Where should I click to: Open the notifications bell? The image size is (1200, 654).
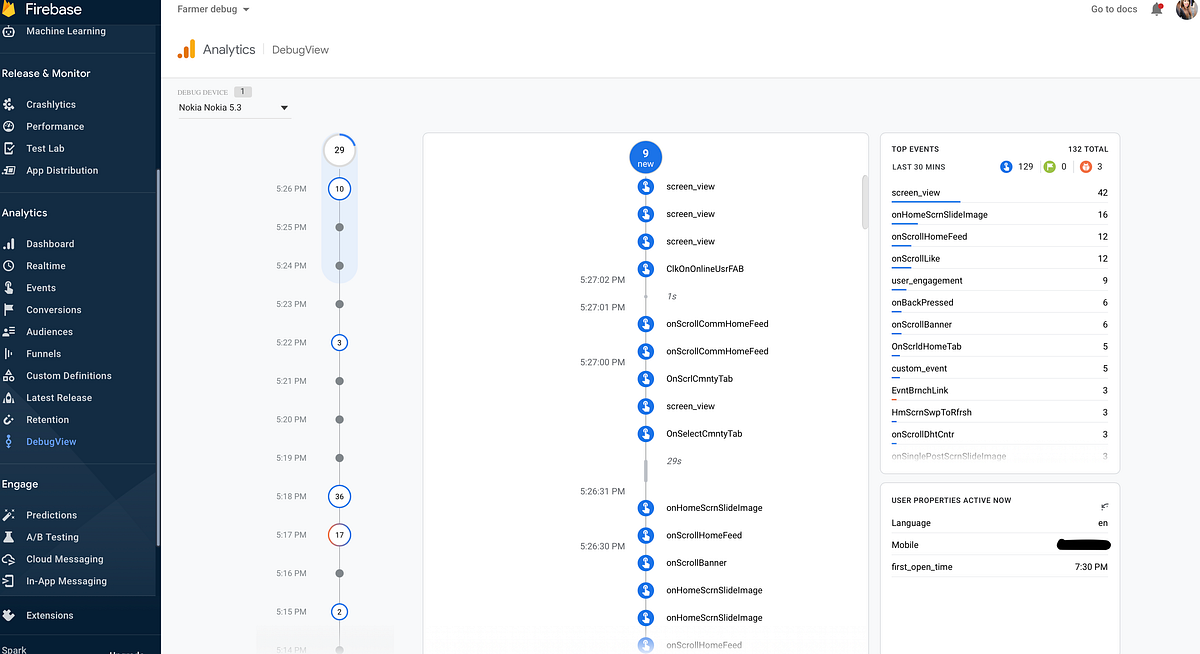point(1157,9)
